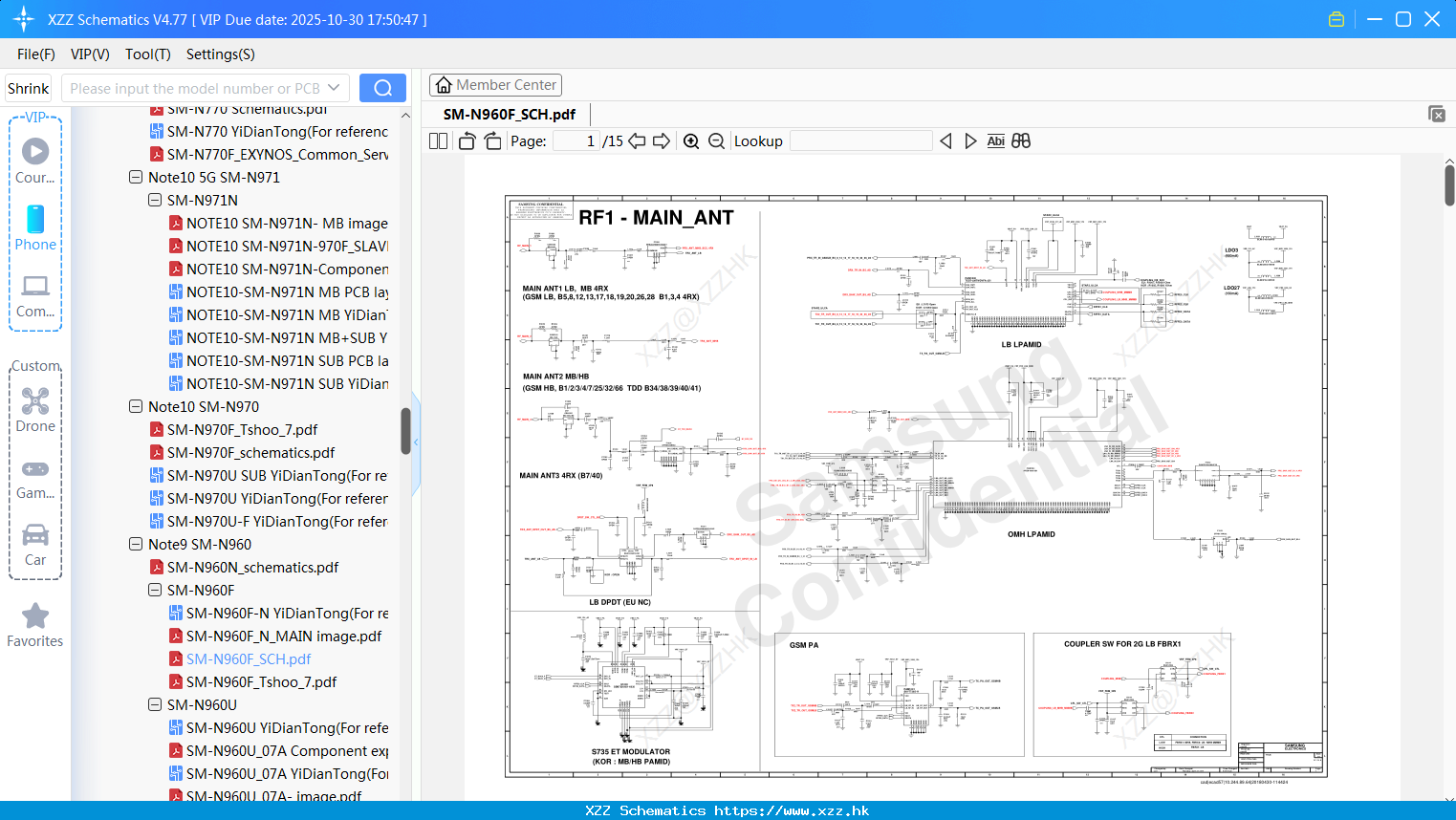Viewport: 1456px width, 820px height.
Task: Go to next page arrow
Action: pos(662,141)
